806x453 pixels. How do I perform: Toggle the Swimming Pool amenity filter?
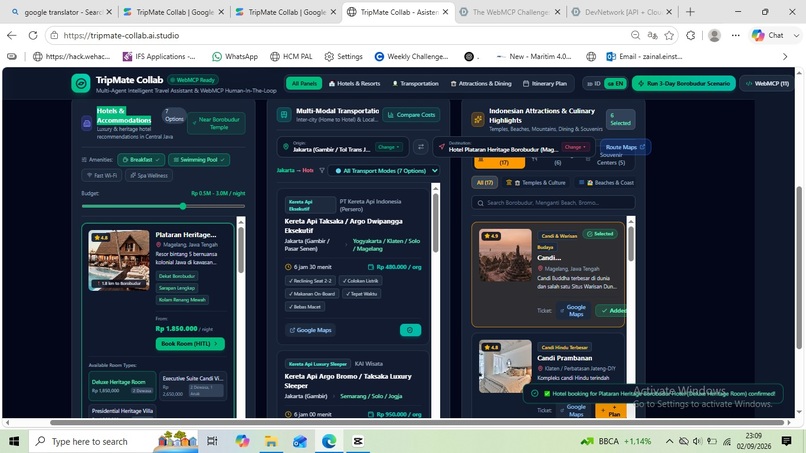[199, 160]
